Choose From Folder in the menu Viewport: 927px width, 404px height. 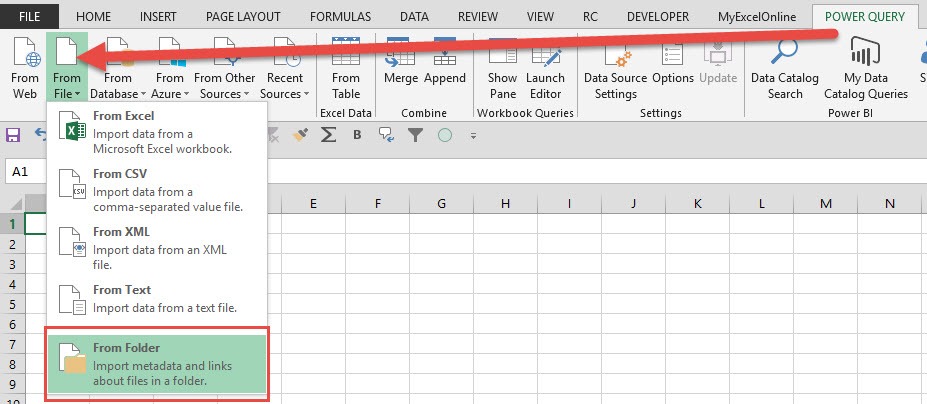pos(157,364)
